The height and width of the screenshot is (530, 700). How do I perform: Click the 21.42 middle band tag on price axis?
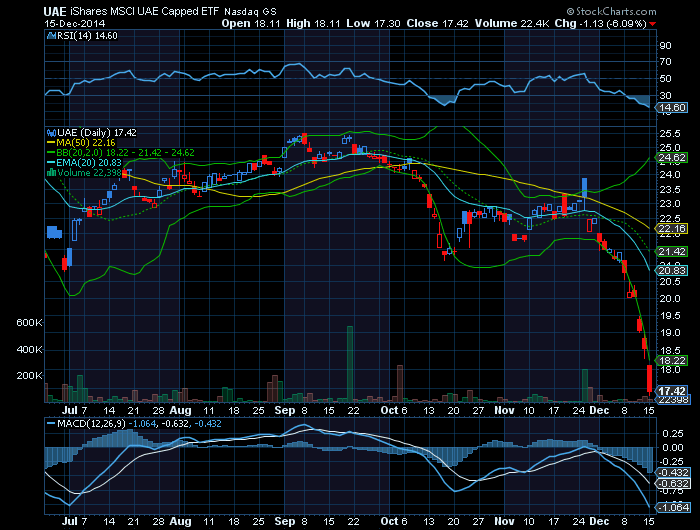[x=672, y=251]
